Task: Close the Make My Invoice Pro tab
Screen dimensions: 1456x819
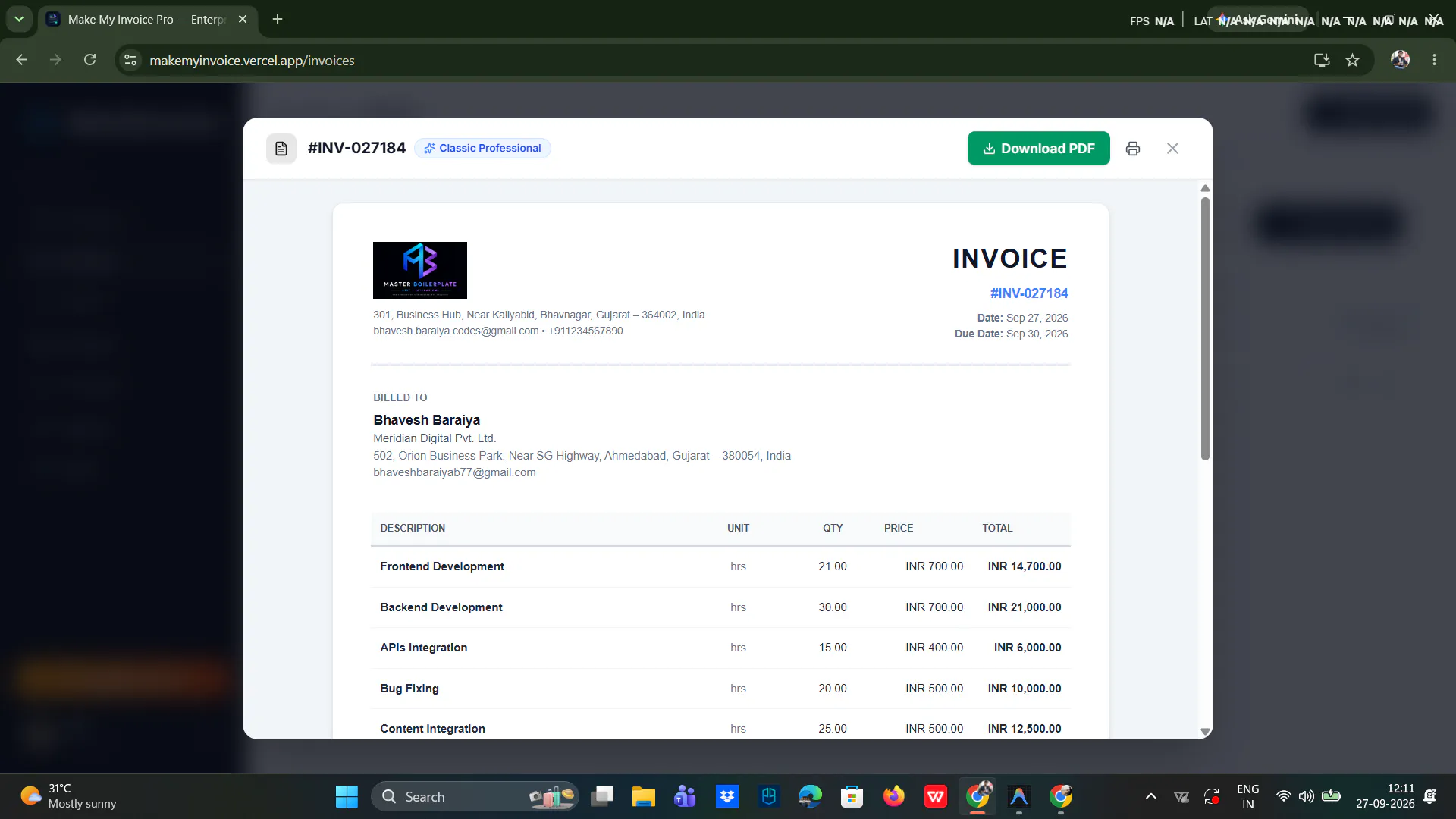Action: (243, 19)
